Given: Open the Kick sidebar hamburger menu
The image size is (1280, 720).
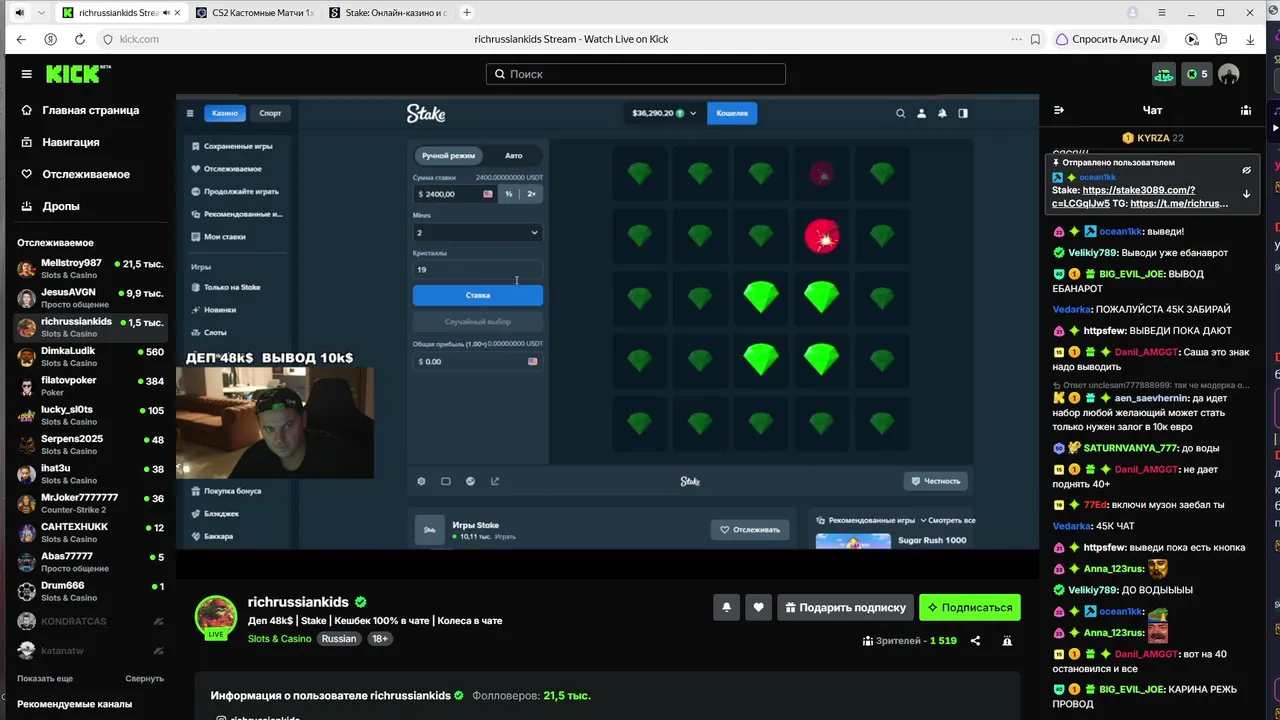Looking at the screenshot, I should [26, 74].
